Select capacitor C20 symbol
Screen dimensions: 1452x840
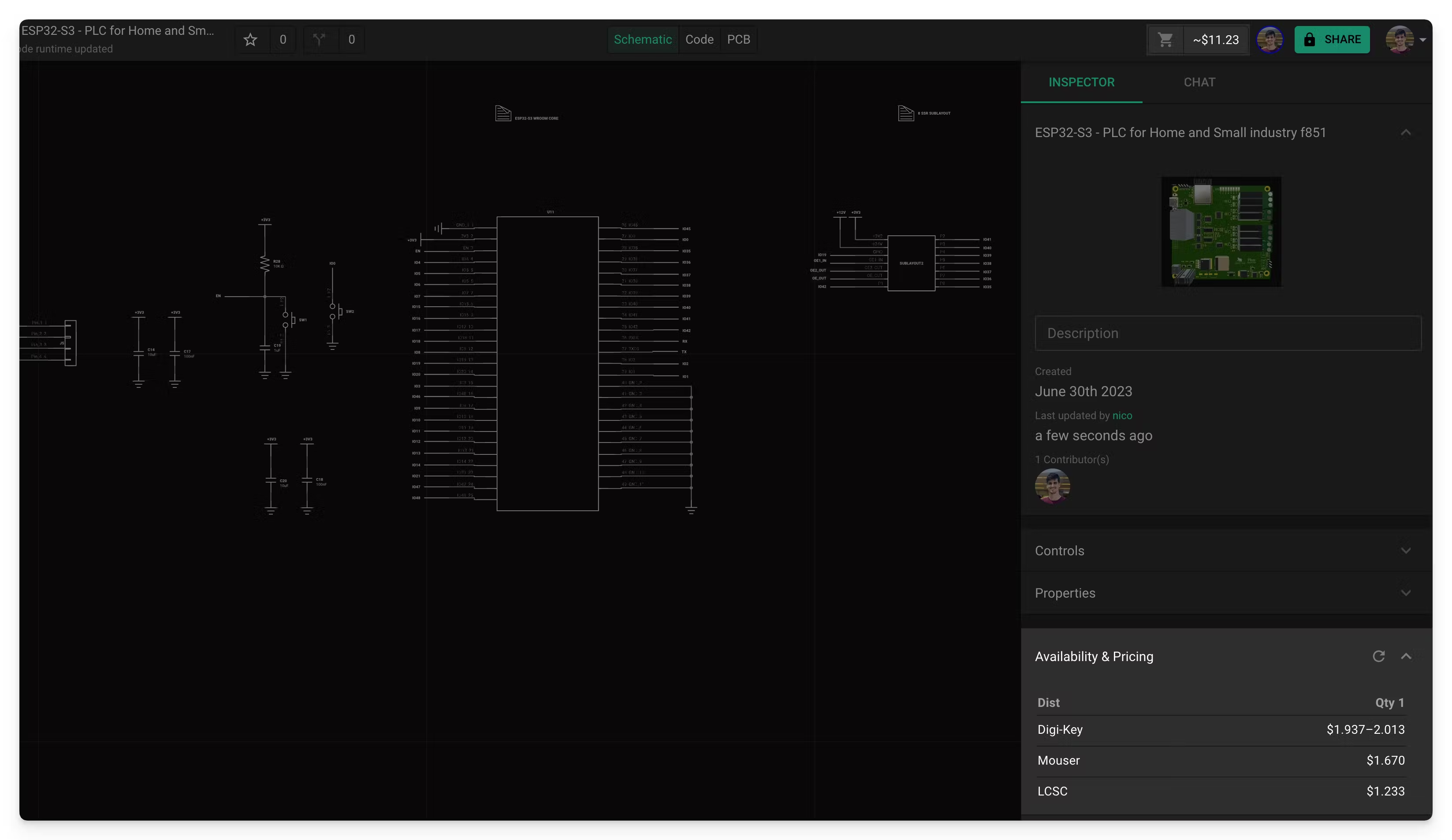pos(271,480)
